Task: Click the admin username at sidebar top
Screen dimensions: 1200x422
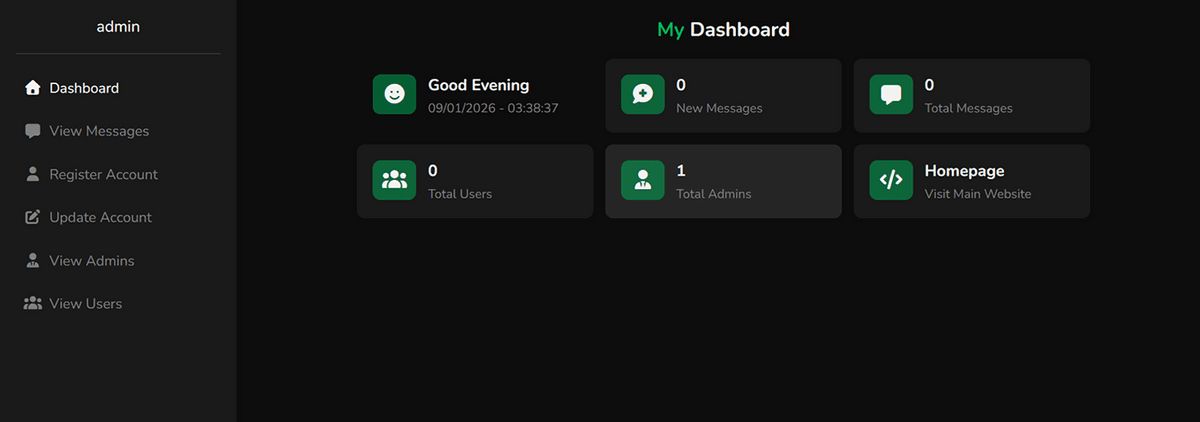Action: [x=118, y=27]
